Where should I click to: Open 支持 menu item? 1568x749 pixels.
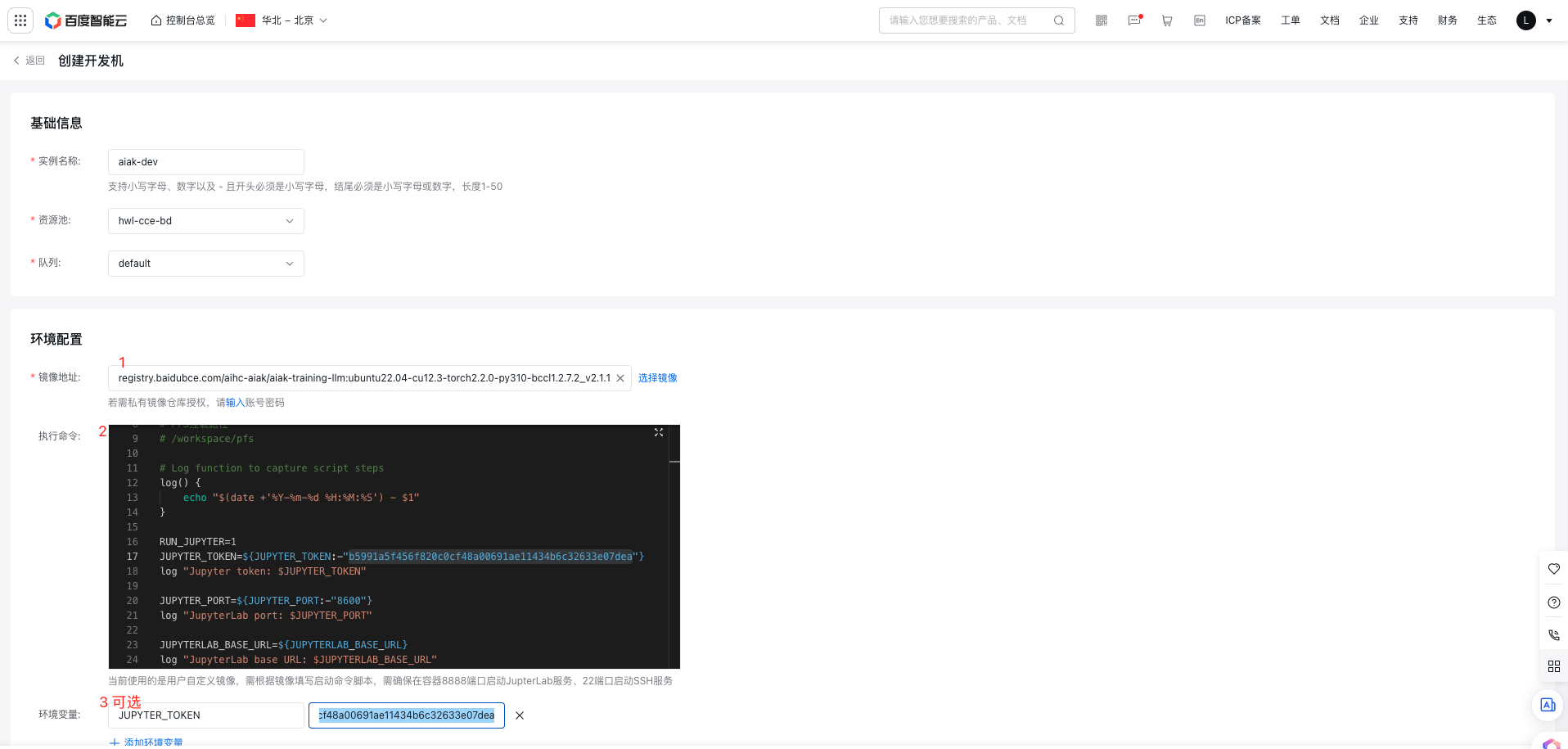(1408, 20)
